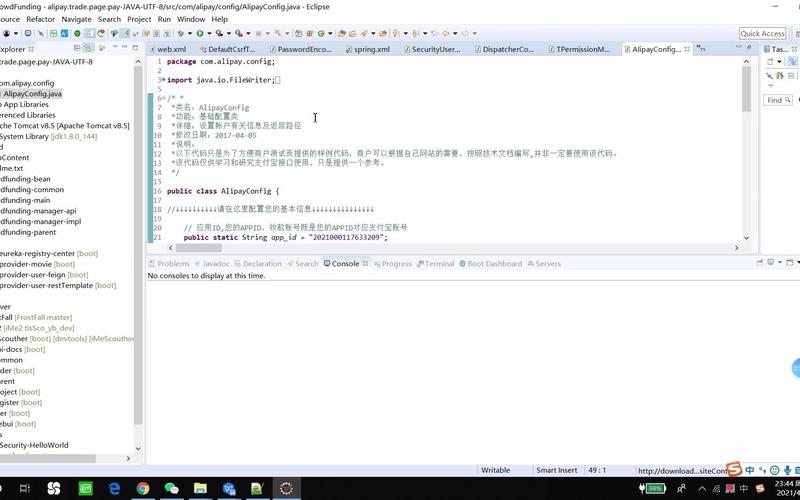The height and width of the screenshot is (500, 800).
Task: Open the Window menu
Action: 191,19
